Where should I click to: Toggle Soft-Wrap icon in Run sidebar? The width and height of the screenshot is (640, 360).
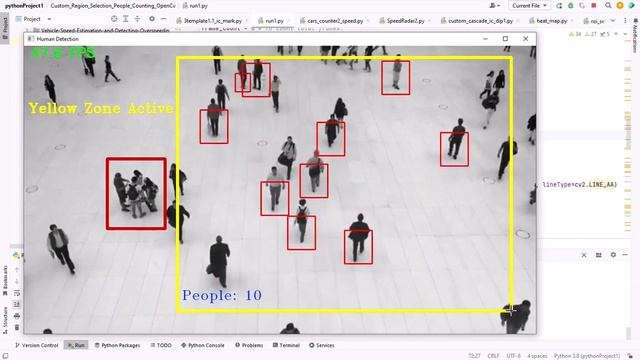[x=17, y=293]
